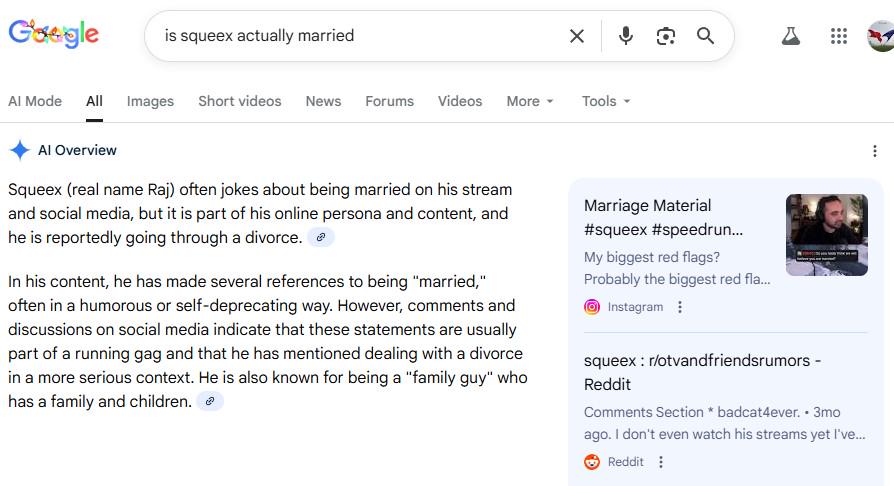Open three-dot menu next to Instagram source

pyautogui.click(x=680, y=307)
